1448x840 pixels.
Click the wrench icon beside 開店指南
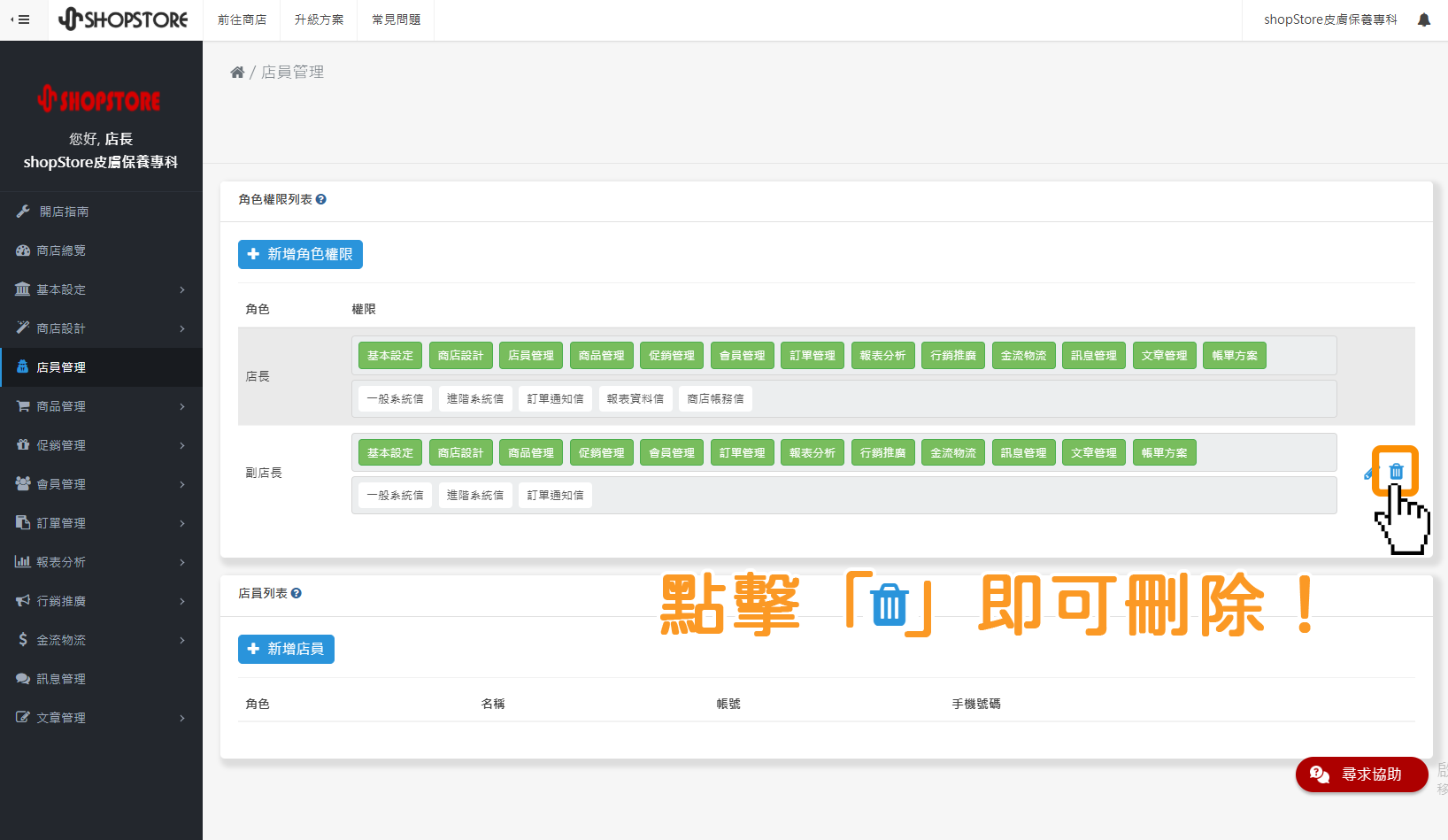click(23, 212)
